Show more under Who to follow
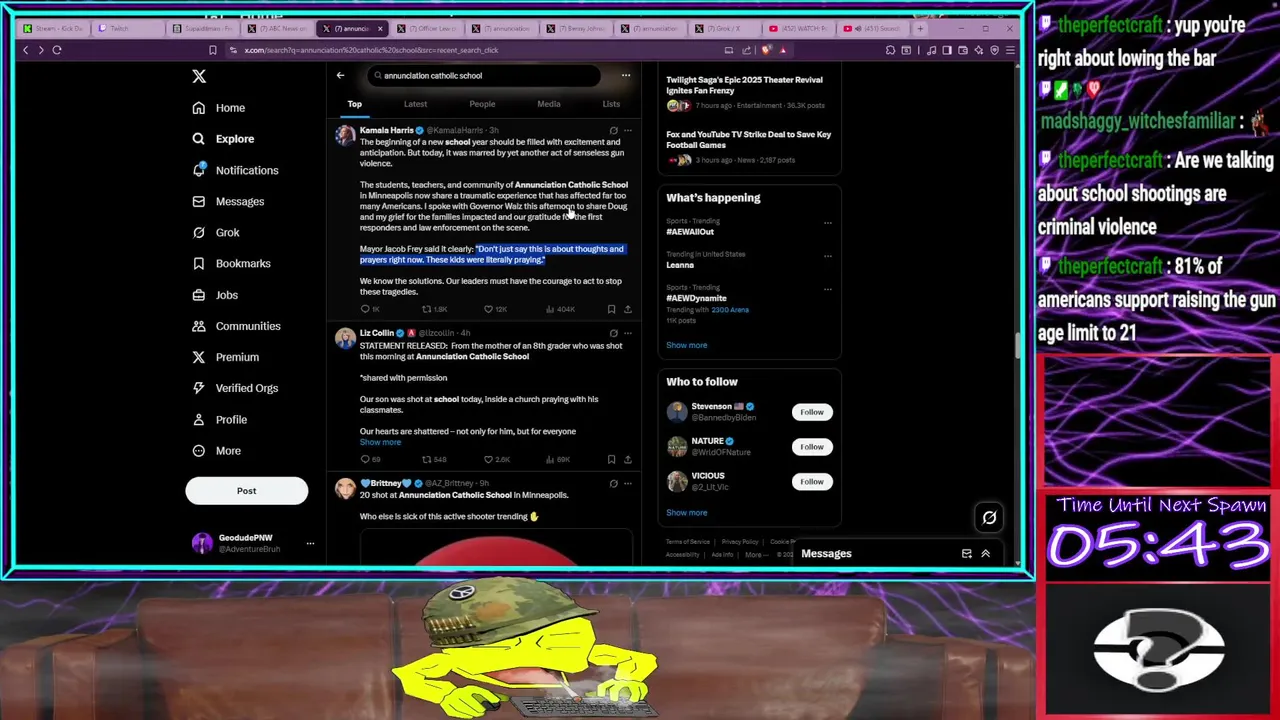Screen dimensions: 1280x720 [686, 513]
